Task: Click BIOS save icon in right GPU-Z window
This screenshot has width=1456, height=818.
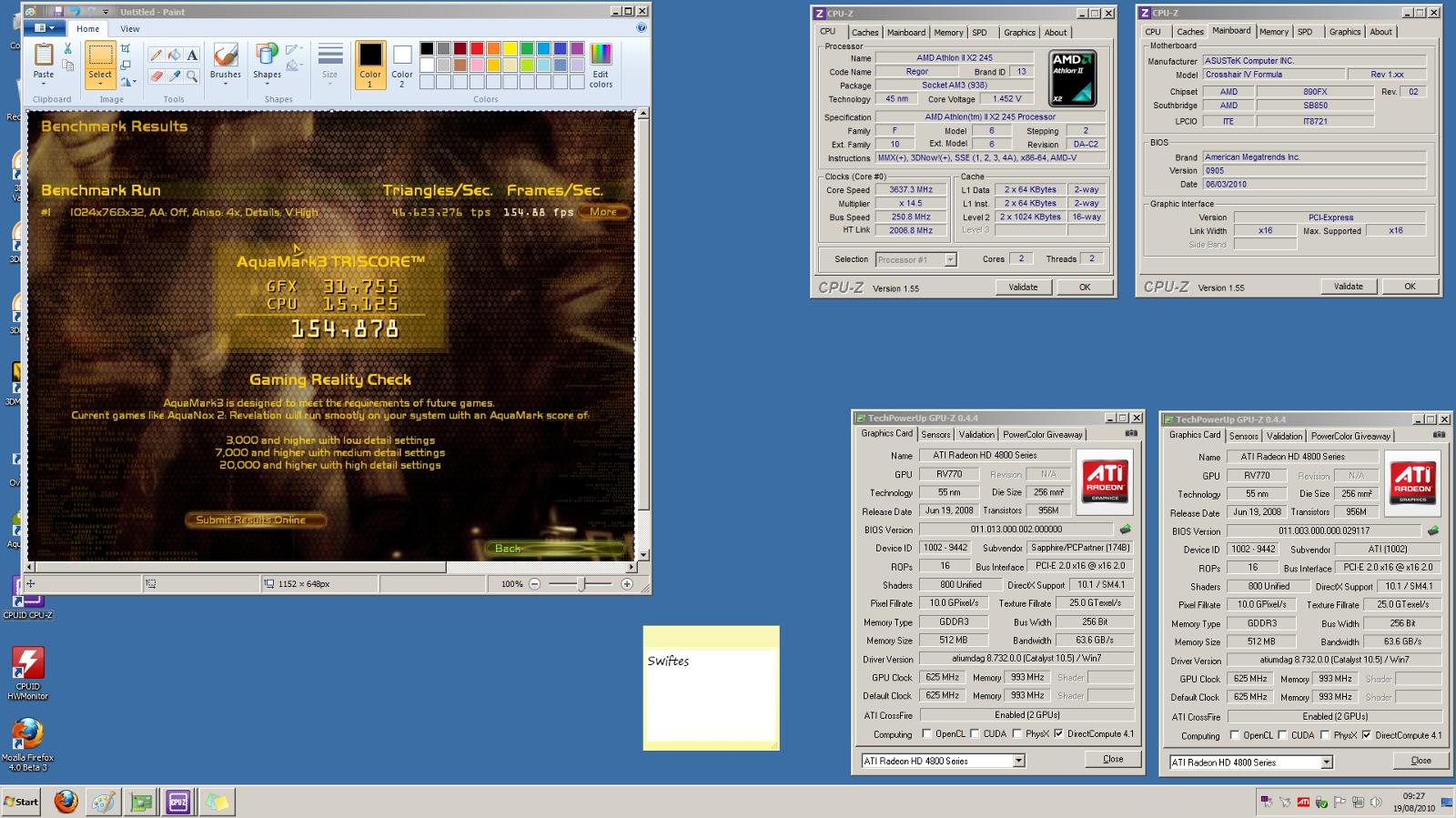Action: (x=1433, y=530)
